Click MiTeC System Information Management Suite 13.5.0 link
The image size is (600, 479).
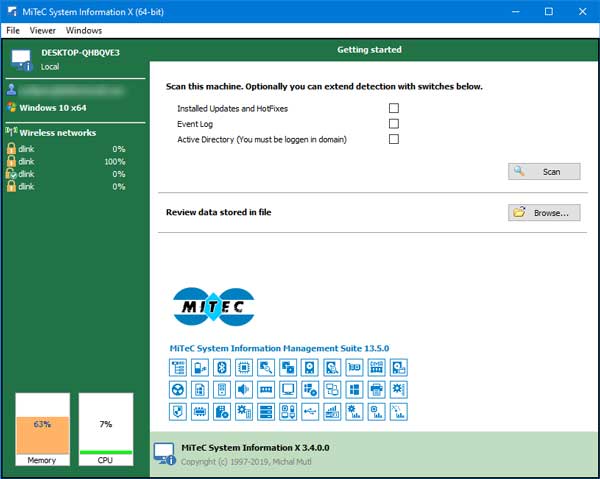click(x=279, y=349)
